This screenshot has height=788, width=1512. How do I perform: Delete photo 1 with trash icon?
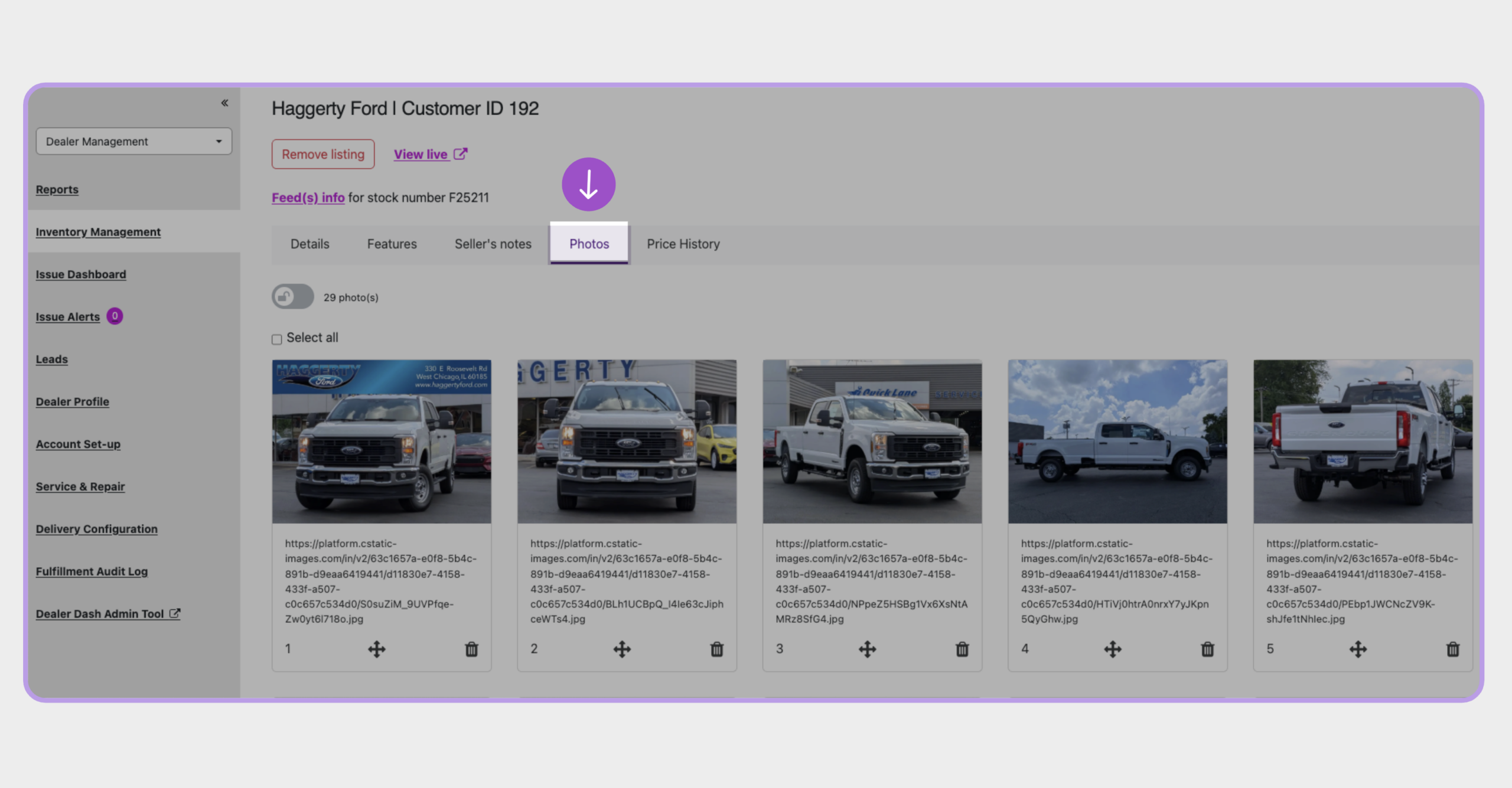tap(471, 649)
